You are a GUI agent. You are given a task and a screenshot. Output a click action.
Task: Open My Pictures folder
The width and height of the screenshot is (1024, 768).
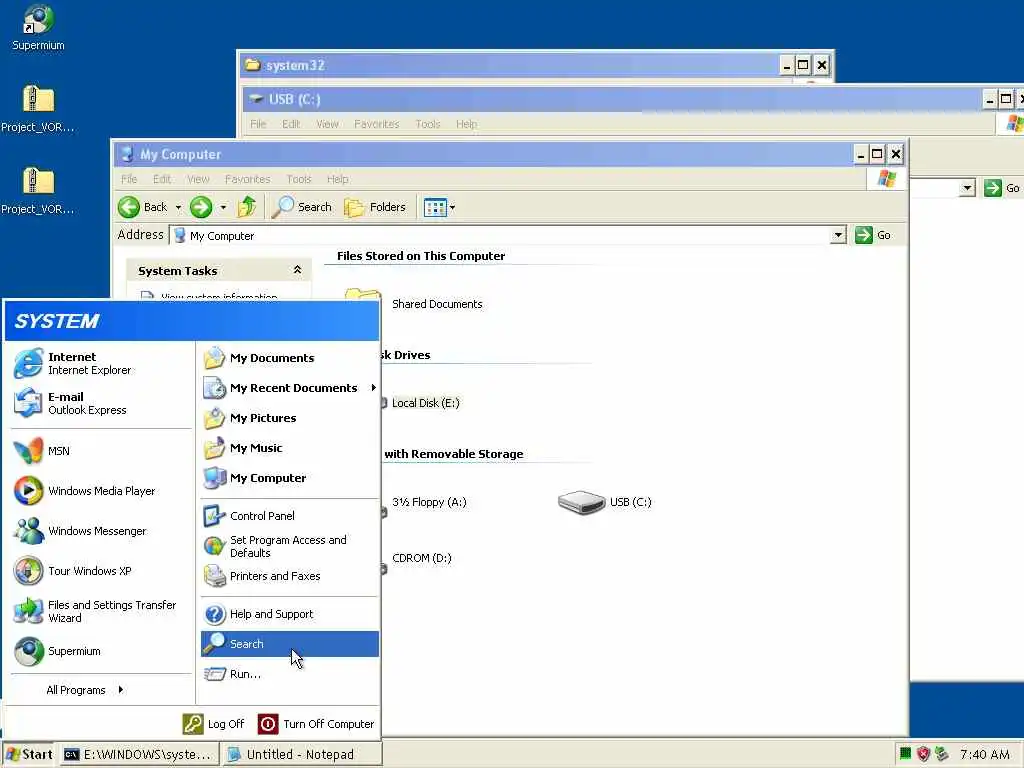289,418
